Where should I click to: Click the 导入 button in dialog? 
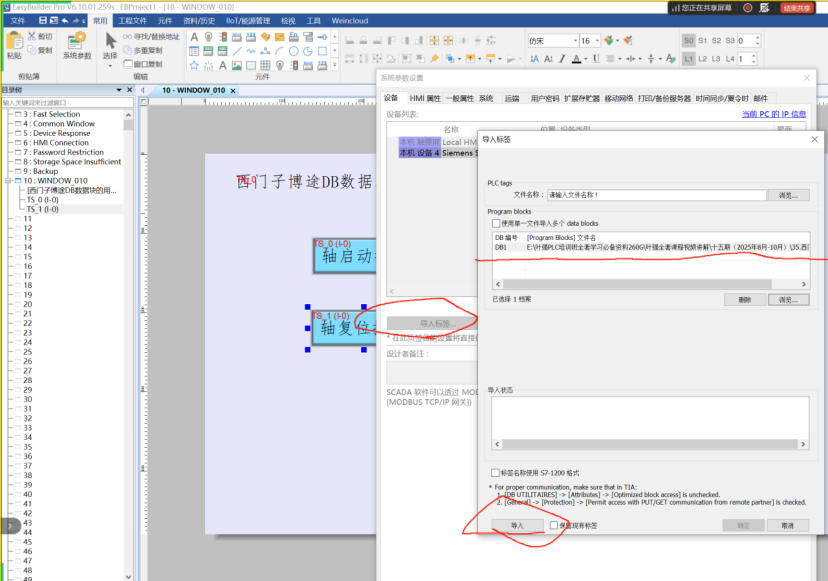[x=517, y=526]
